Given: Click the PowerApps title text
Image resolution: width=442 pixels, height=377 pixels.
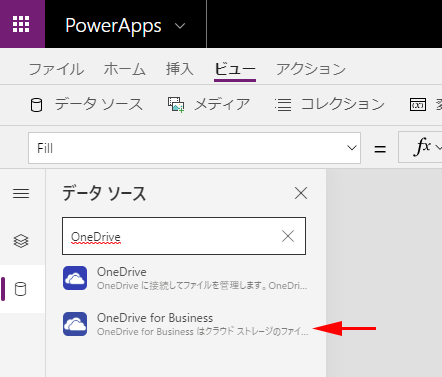Looking at the screenshot, I should (113, 26).
